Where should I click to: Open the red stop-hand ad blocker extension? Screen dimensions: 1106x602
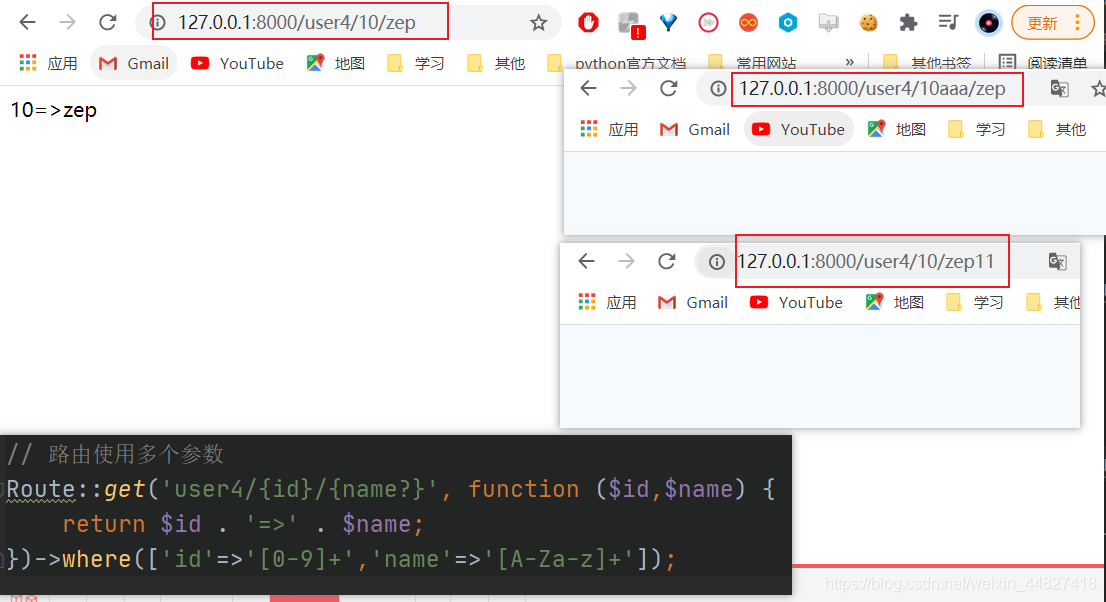coord(588,23)
